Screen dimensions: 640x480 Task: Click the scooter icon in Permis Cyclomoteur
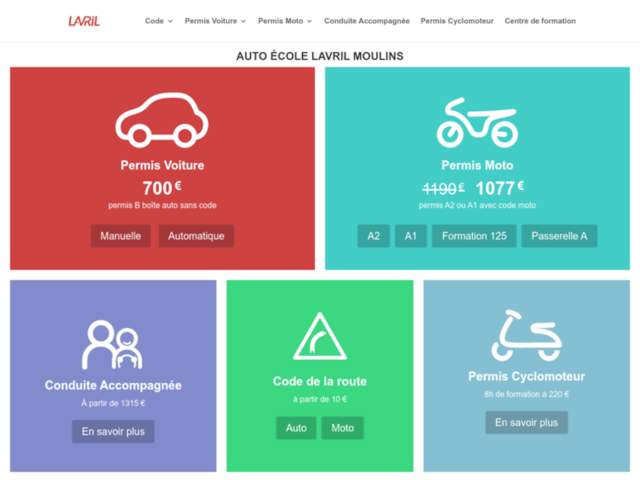pos(526,336)
